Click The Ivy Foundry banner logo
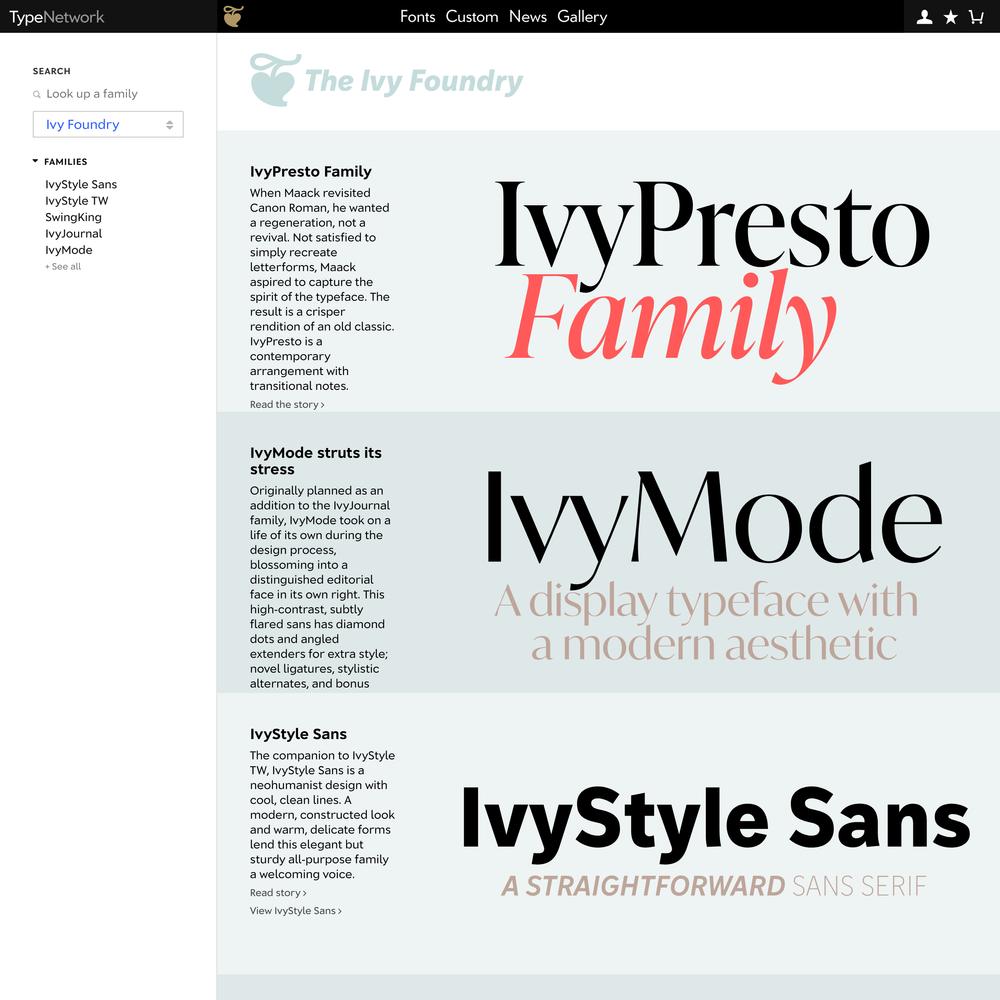 pyautogui.click(x=386, y=80)
